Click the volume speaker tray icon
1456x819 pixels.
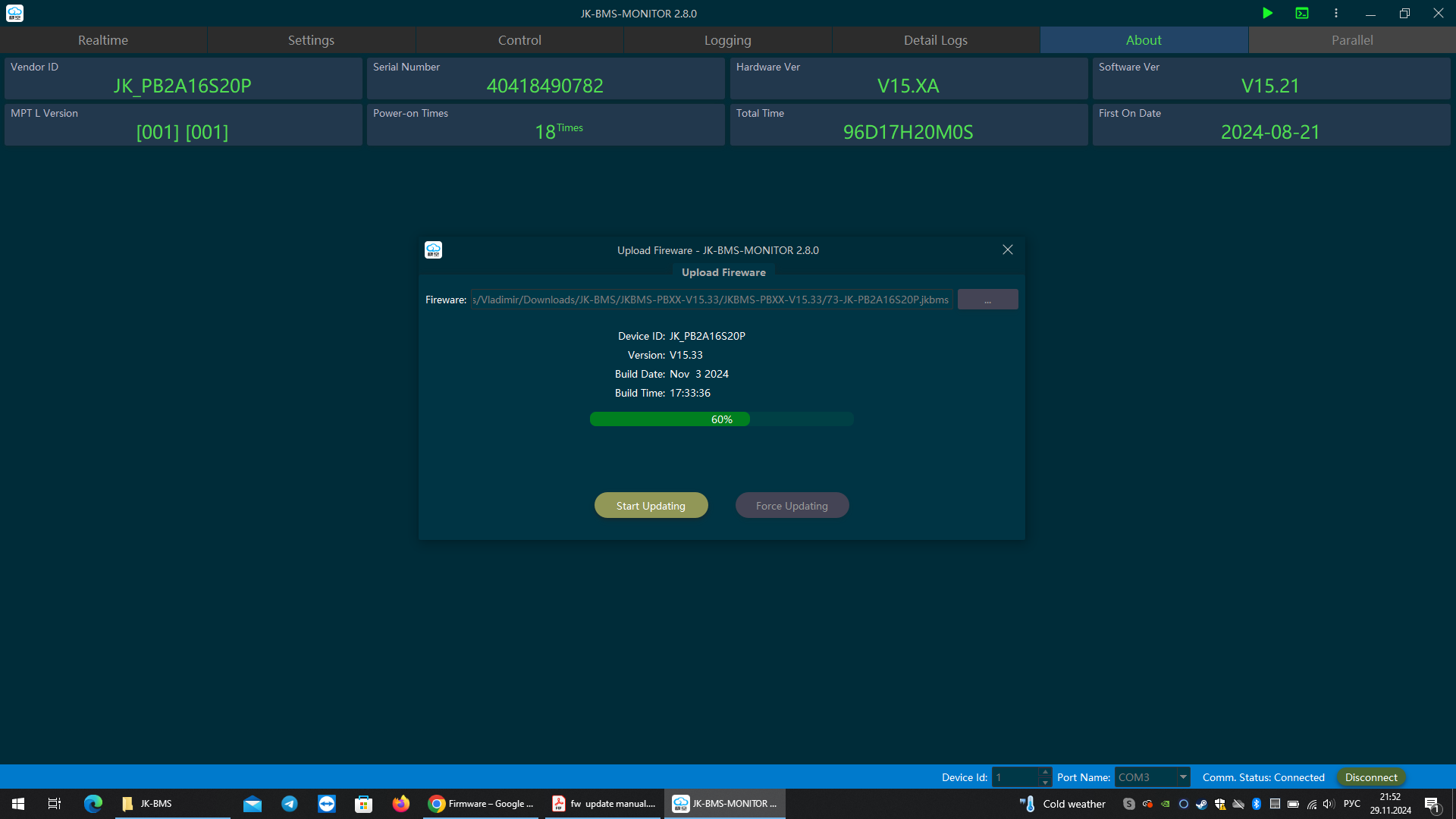pos(1329,804)
